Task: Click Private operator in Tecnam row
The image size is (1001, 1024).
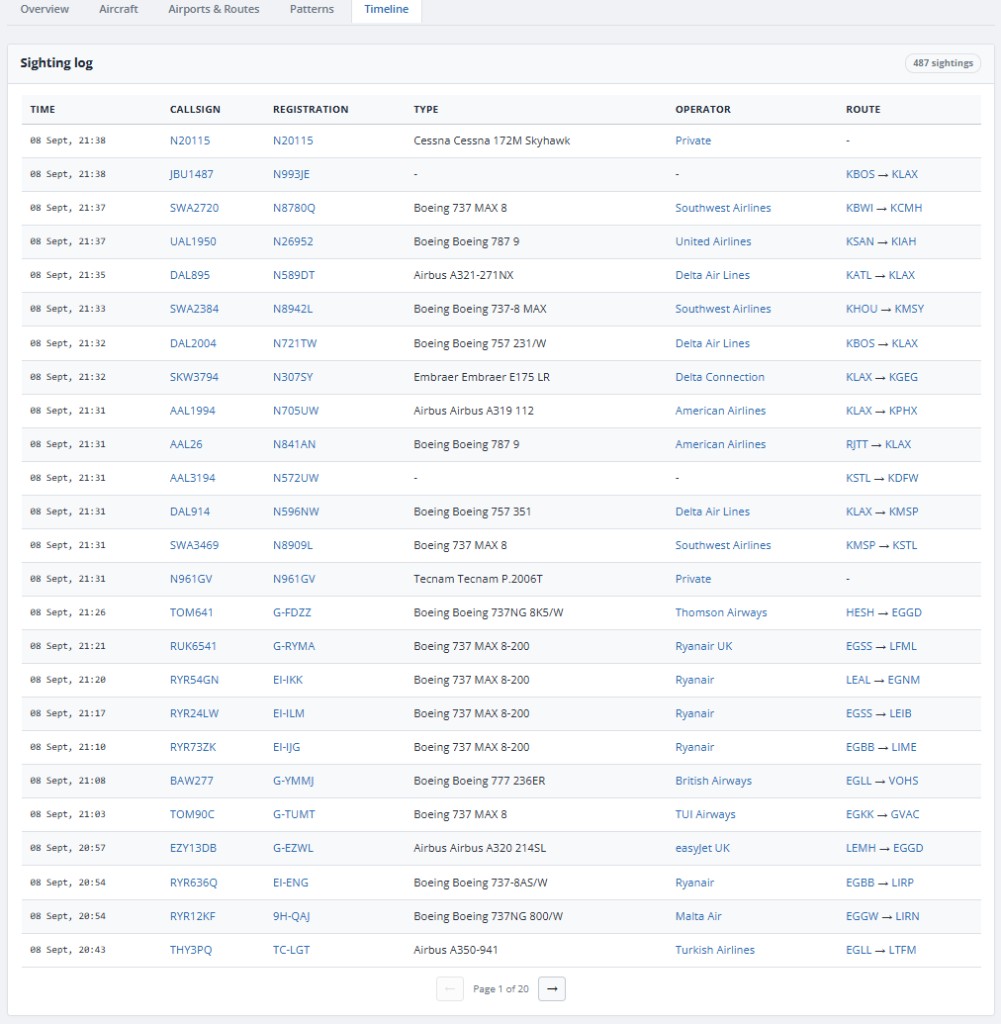Action: (x=693, y=579)
